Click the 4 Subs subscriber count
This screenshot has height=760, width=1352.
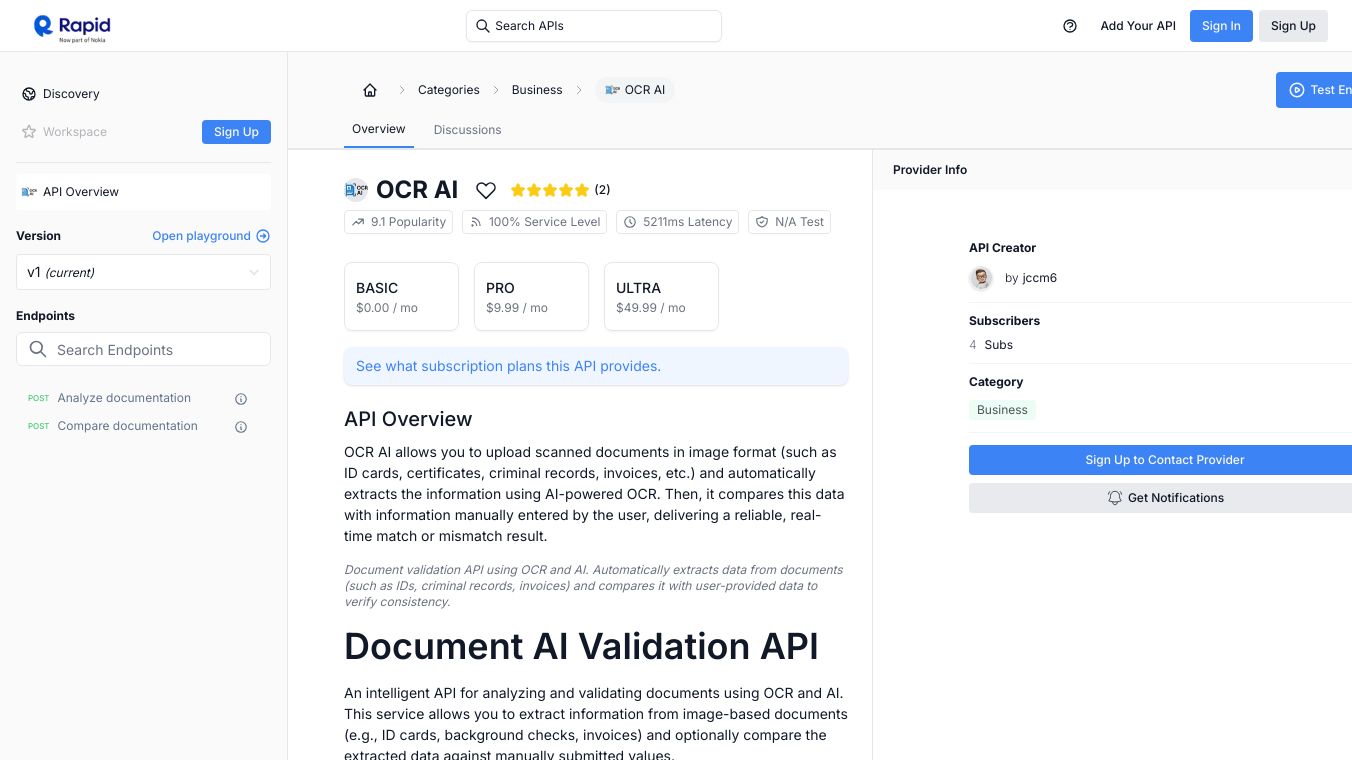(991, 345)
